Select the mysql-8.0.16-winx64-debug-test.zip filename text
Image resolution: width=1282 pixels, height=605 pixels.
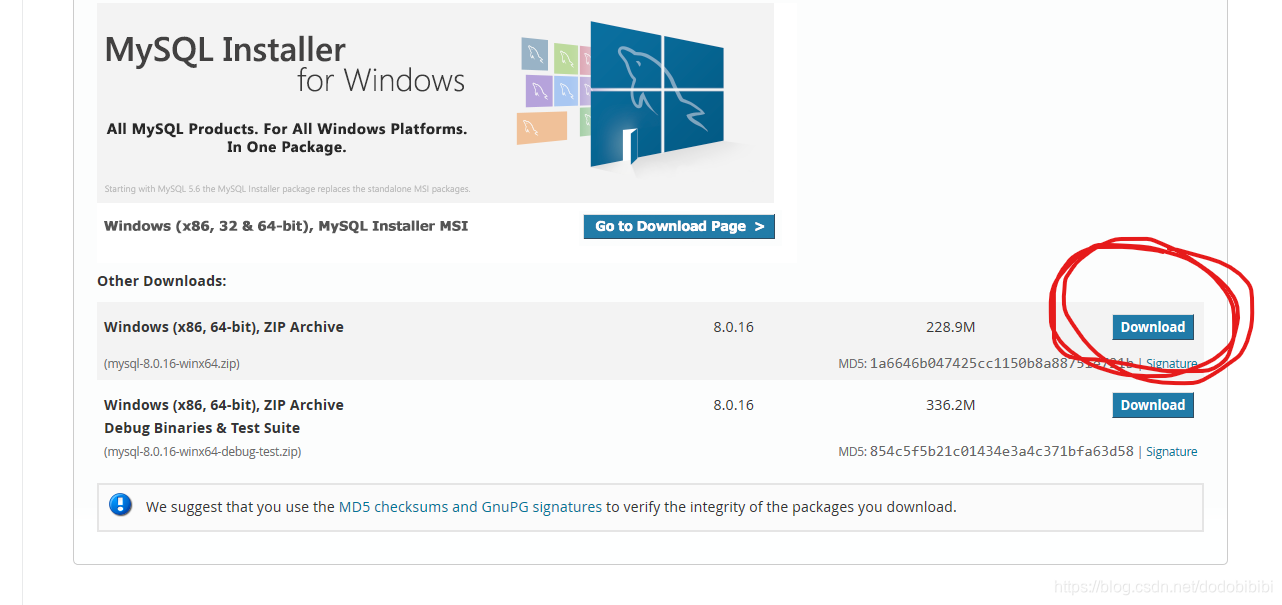[203, 452]
